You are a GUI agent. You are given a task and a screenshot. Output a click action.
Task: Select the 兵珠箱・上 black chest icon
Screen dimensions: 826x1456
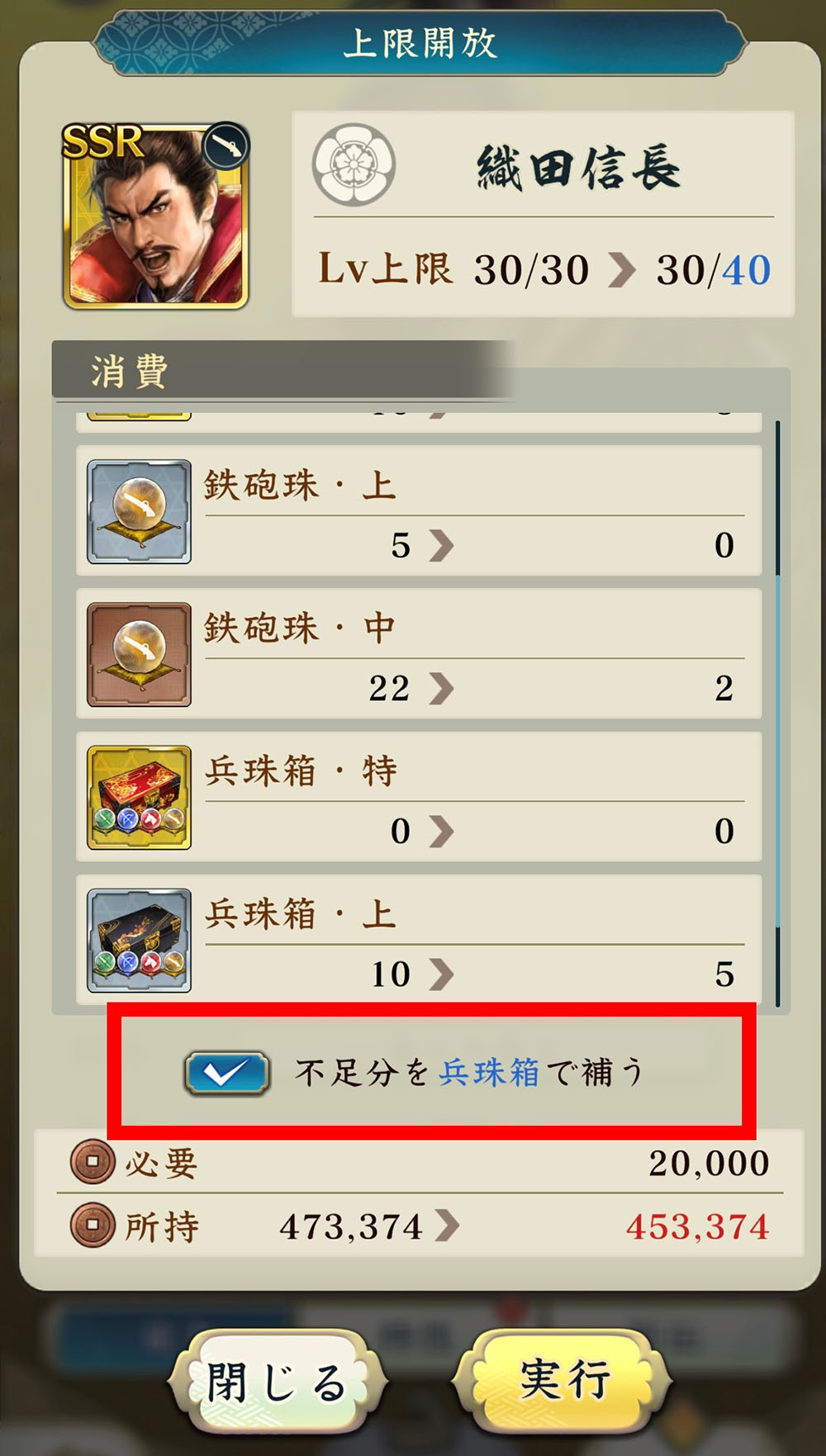(x=139, y=941)
